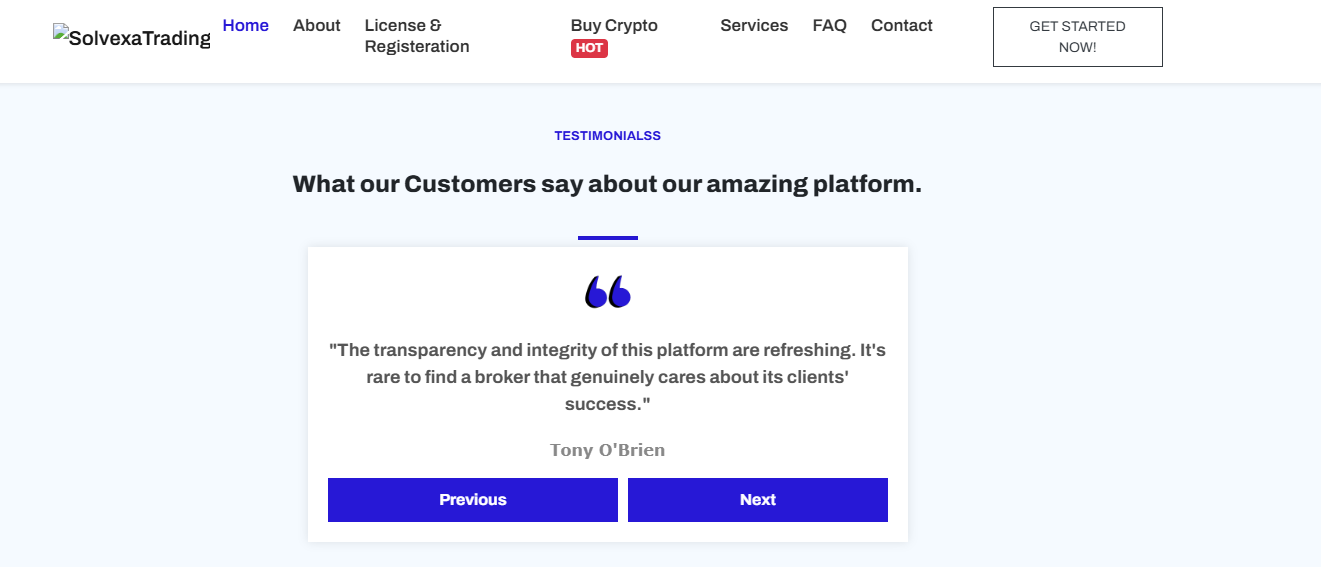Navigate to the Services section
The height and width of the screenshot is (567, 1321).
tap(754, 26)
